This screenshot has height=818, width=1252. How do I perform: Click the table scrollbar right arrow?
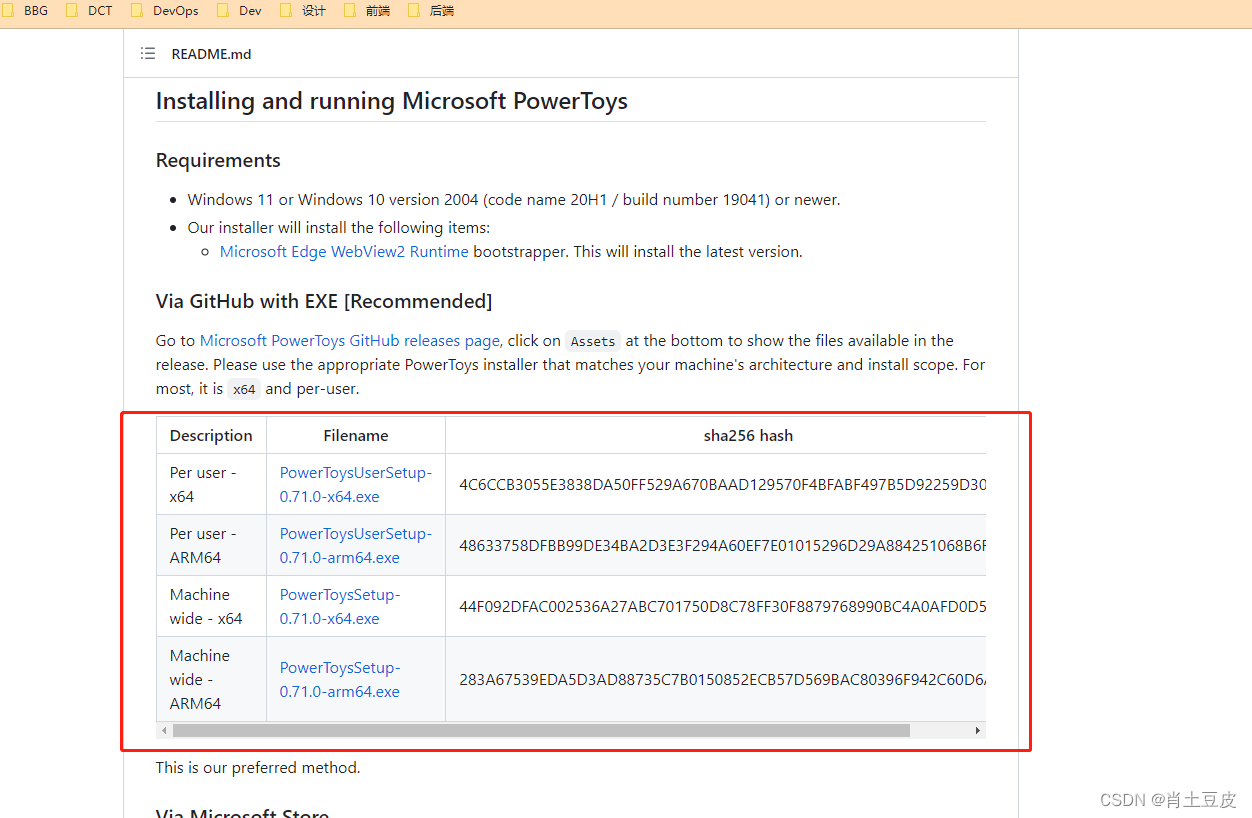coord(978,731)
